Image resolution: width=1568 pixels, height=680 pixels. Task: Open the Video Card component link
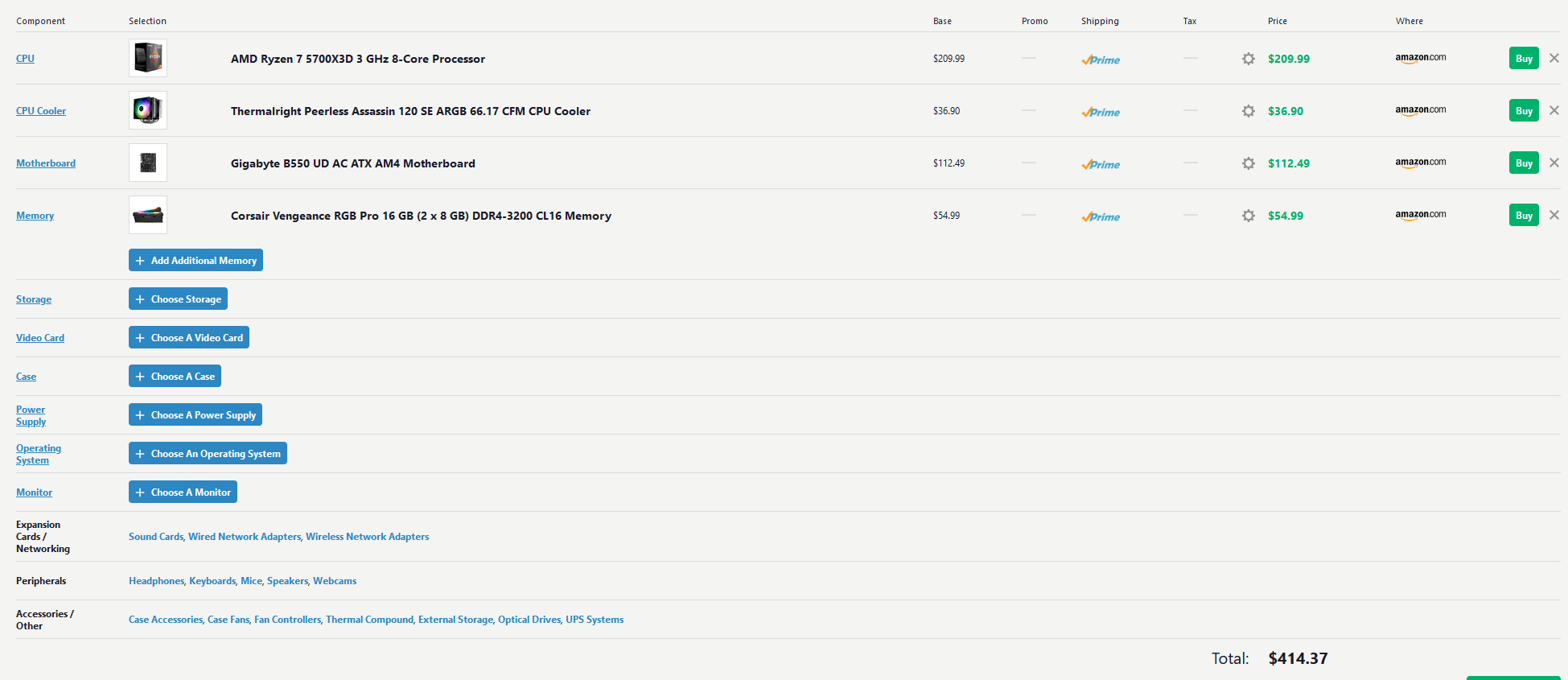point(40,338)
